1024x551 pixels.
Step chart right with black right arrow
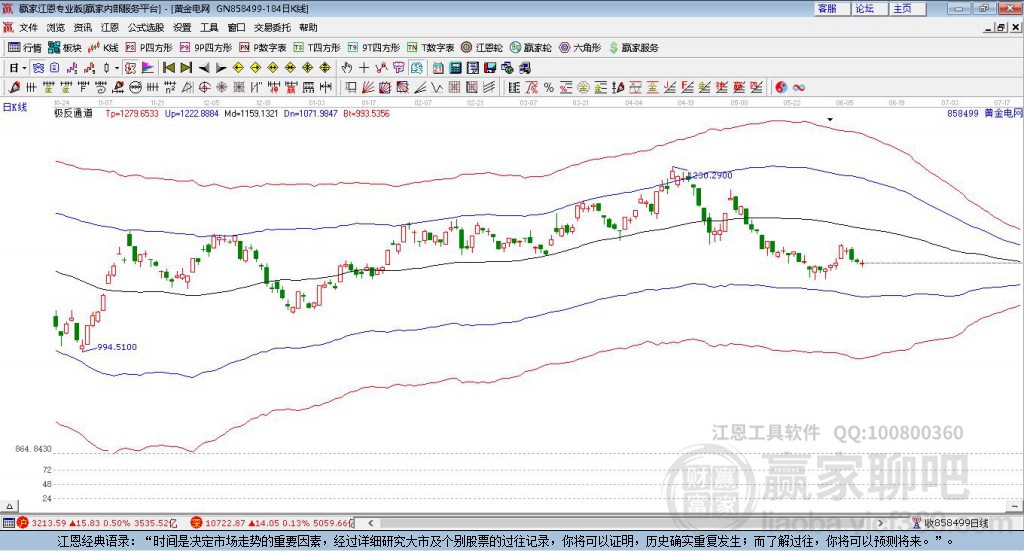click(221, 68)
